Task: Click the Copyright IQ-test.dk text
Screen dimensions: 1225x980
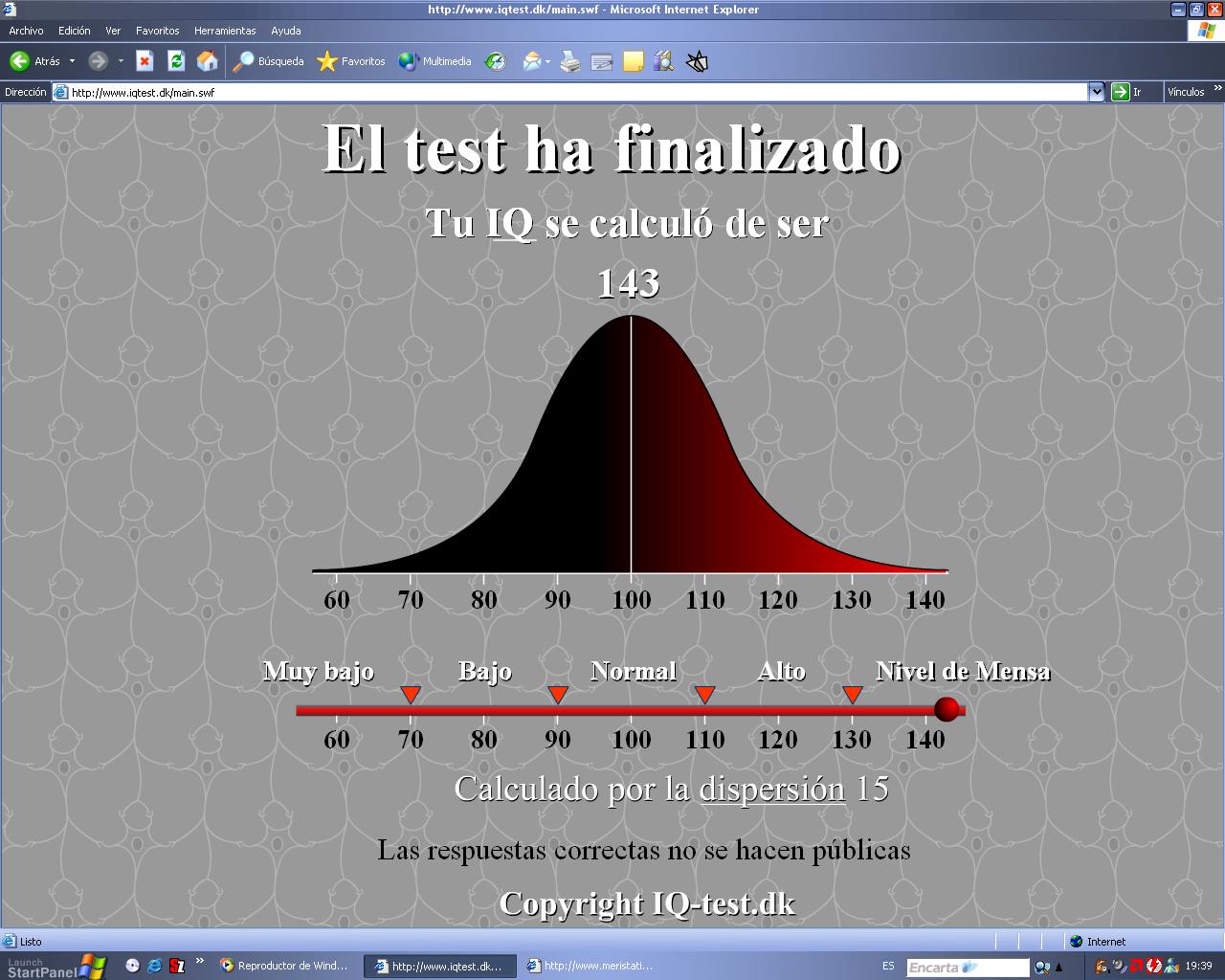Action: (647, 903)
